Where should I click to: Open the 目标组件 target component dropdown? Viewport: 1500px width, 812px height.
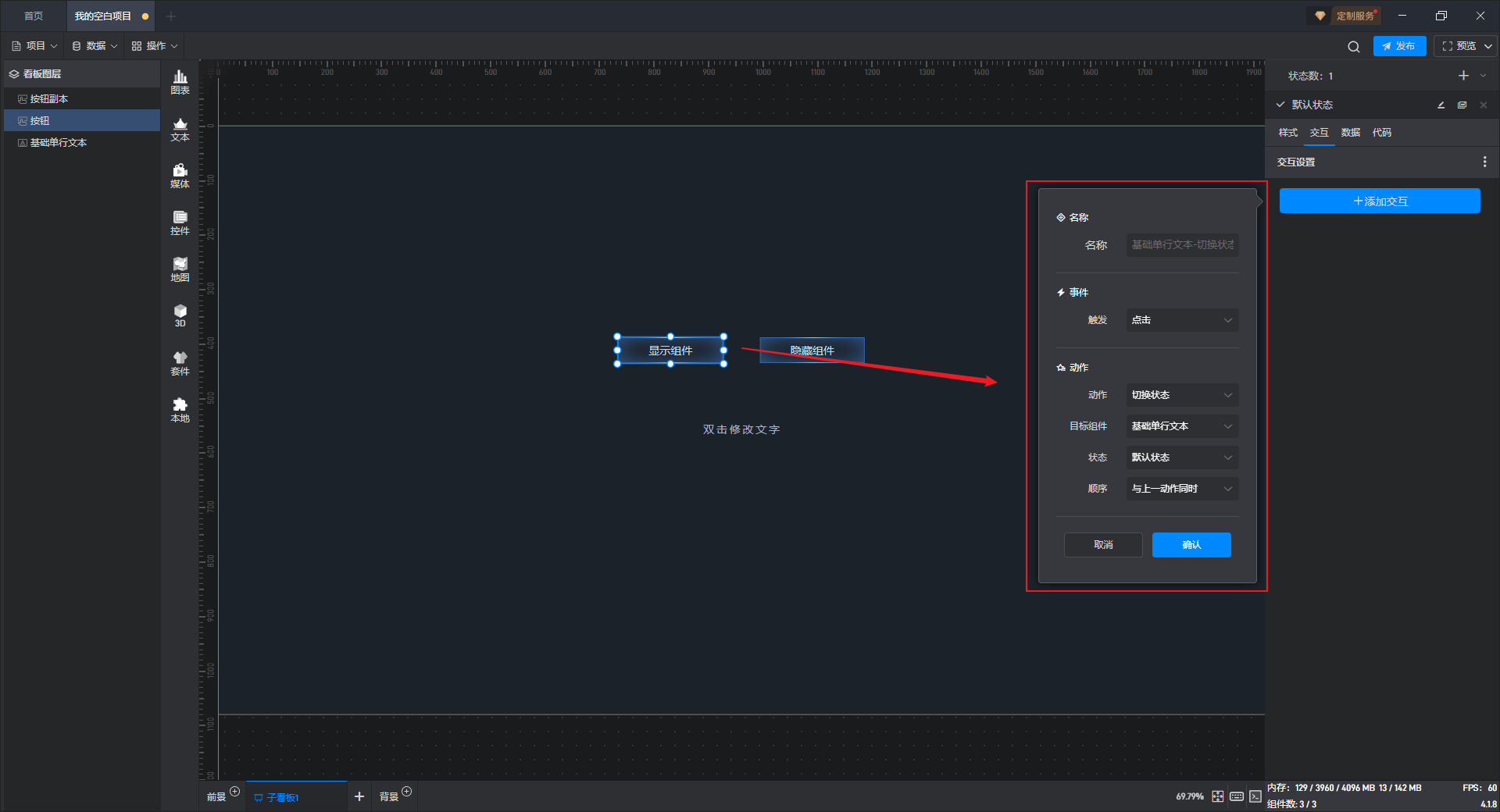click(x=1181, y=426)
